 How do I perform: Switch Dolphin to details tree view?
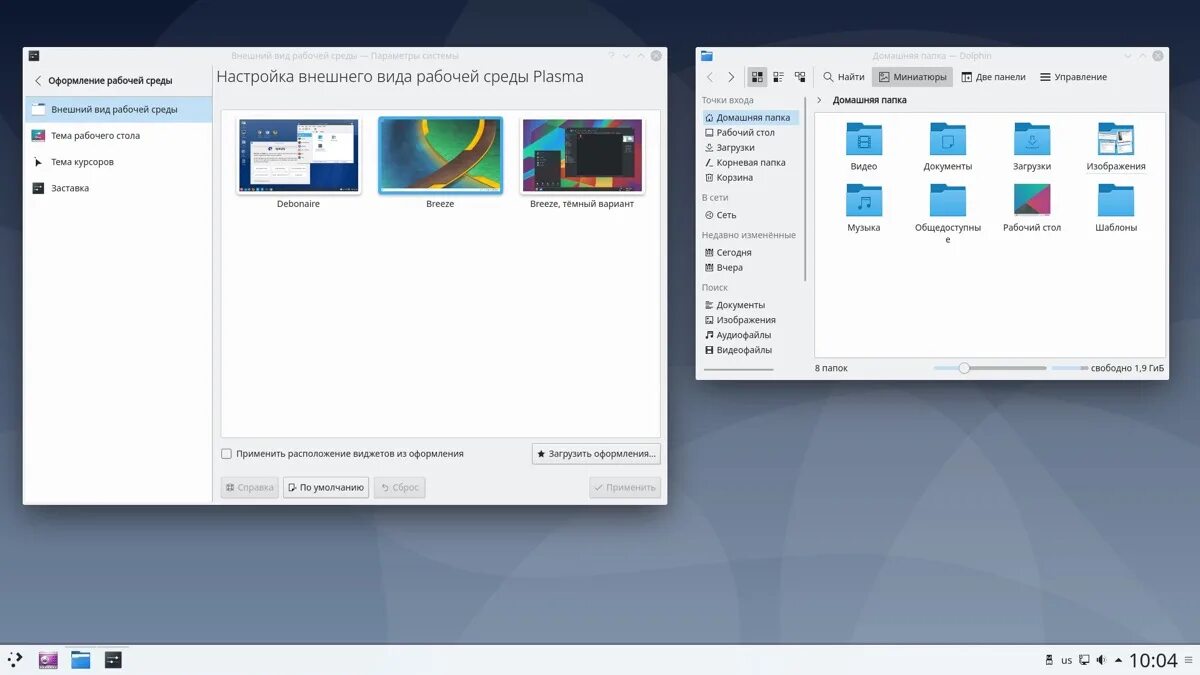pos(800,77)
